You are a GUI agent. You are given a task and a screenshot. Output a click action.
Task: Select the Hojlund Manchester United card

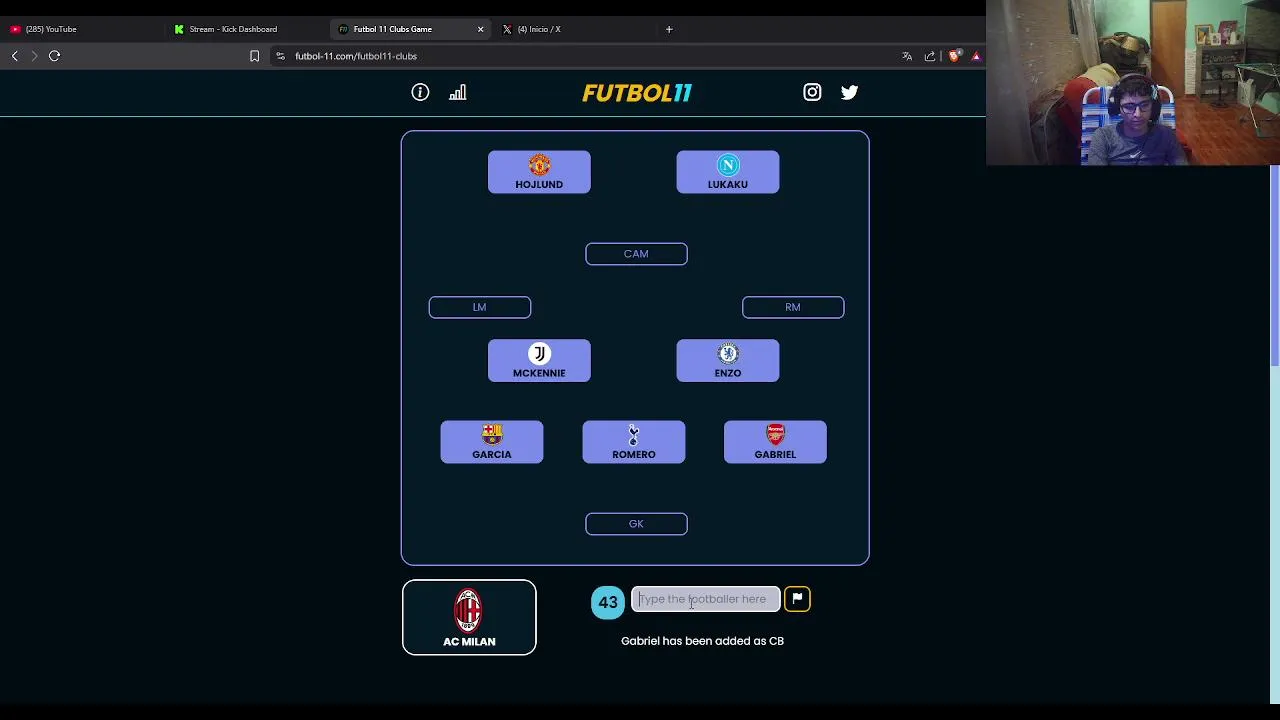539,172
